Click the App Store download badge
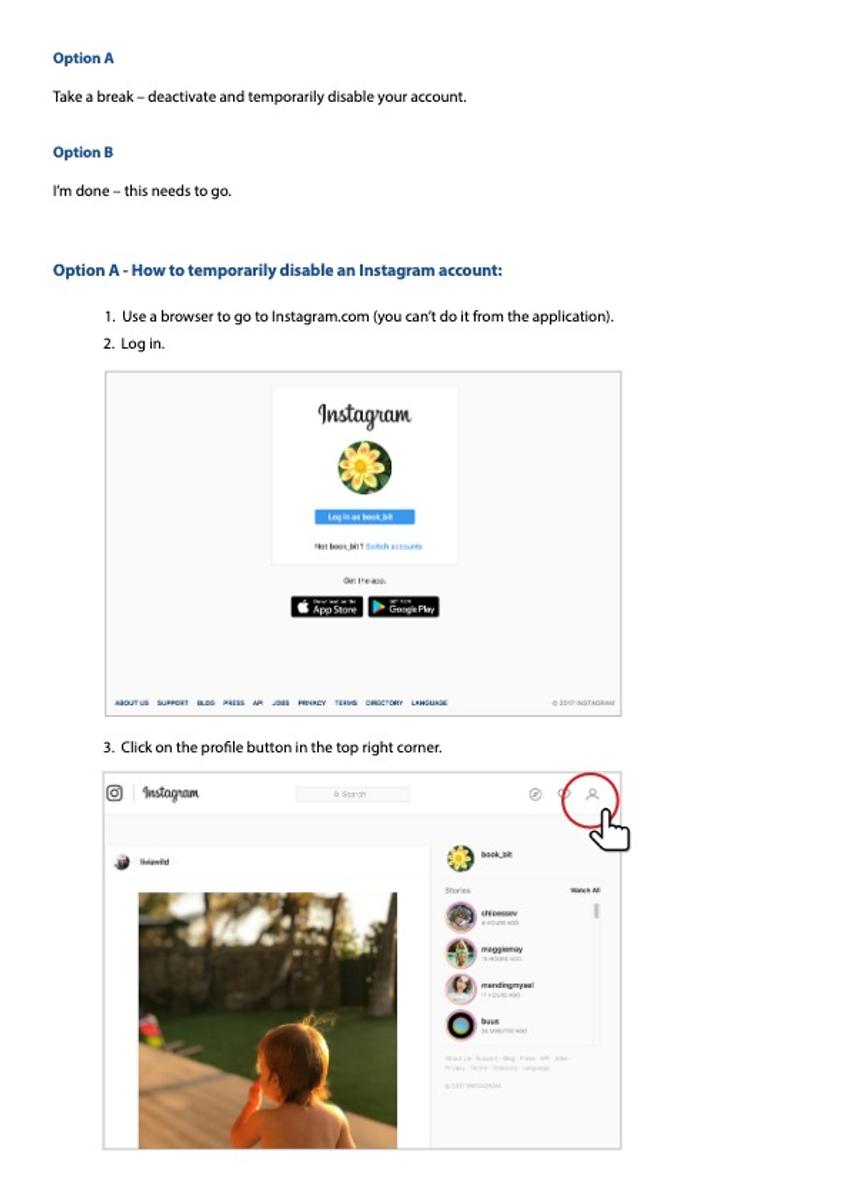Image resolution: width=849 pixels, height=1200 pixels. click(327, 607)
